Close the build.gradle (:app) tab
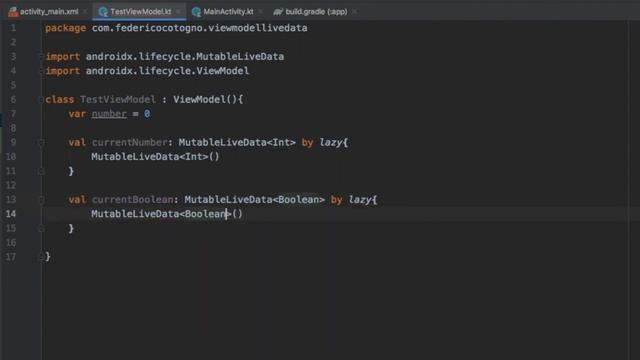The image size is (640, 360). point(354,12)
